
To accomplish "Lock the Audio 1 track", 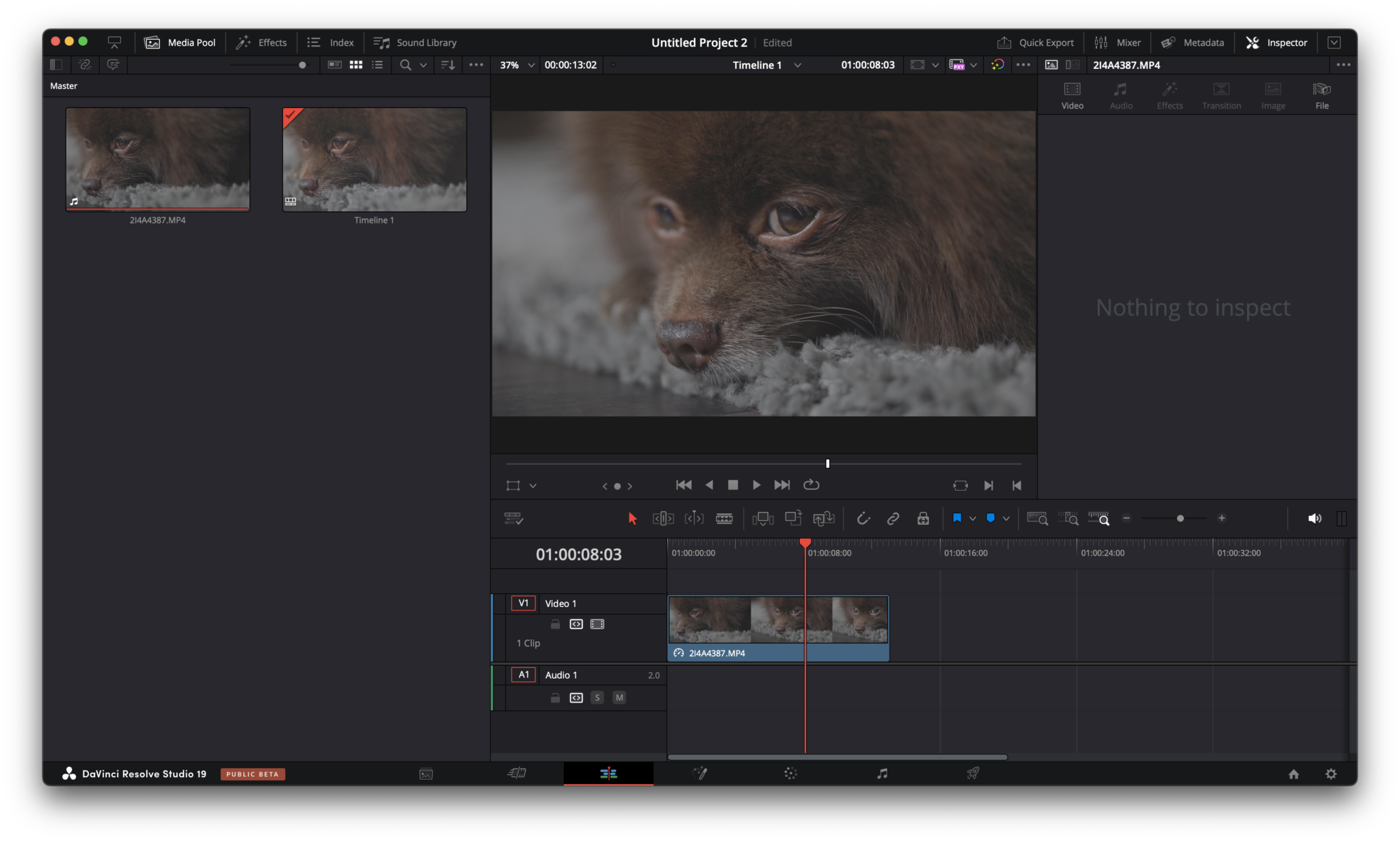I will (x=555, y=698).
